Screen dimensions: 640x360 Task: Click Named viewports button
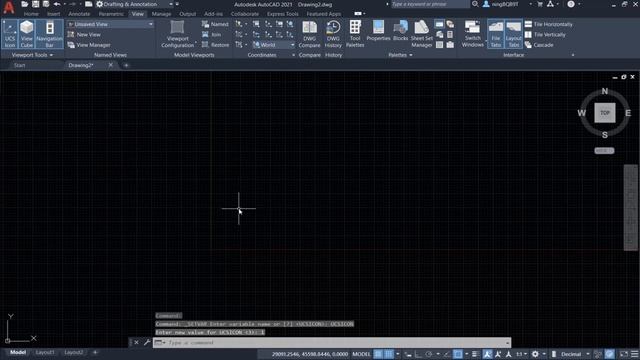pos(215,24)
